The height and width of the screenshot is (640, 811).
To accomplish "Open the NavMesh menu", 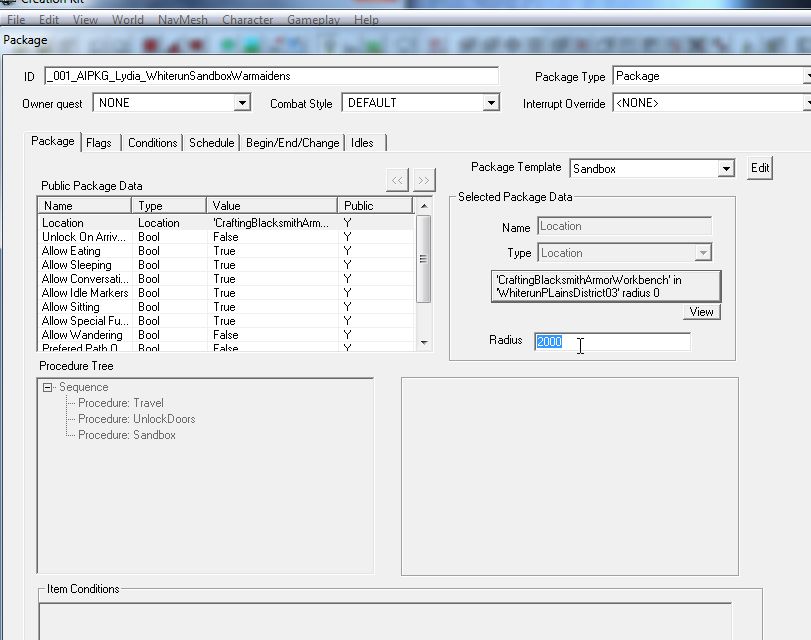I will click(183, 20).
